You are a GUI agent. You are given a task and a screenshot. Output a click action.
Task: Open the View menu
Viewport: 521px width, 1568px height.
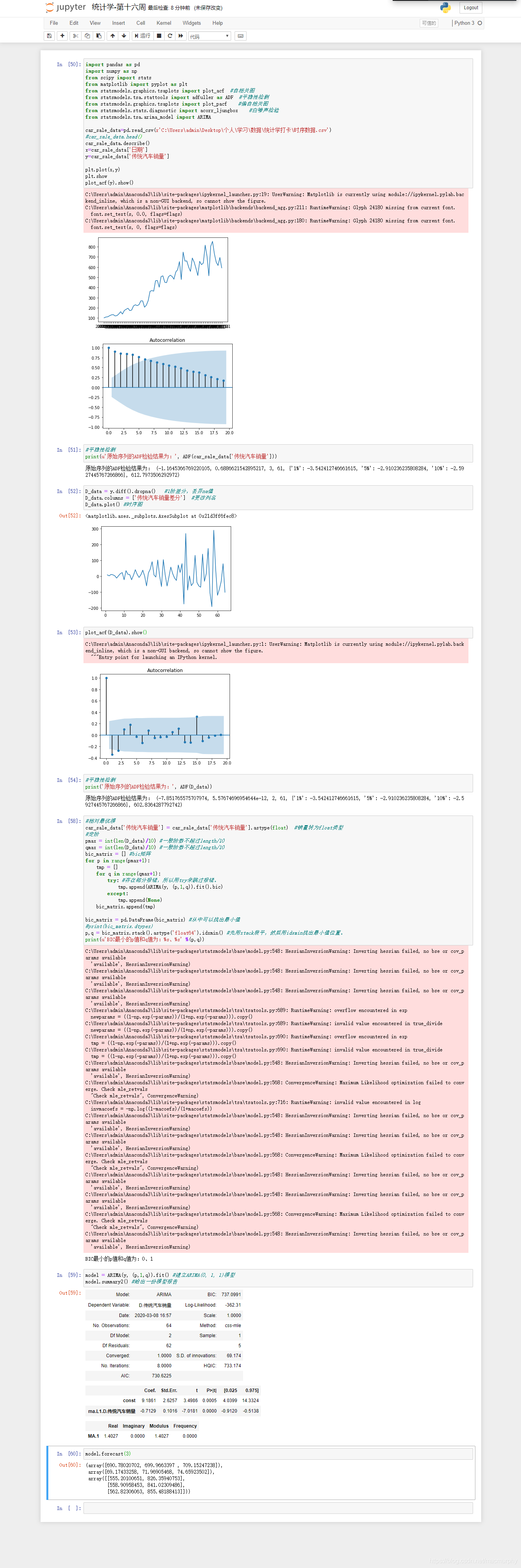pyautogui.click(x=95, y=23)
